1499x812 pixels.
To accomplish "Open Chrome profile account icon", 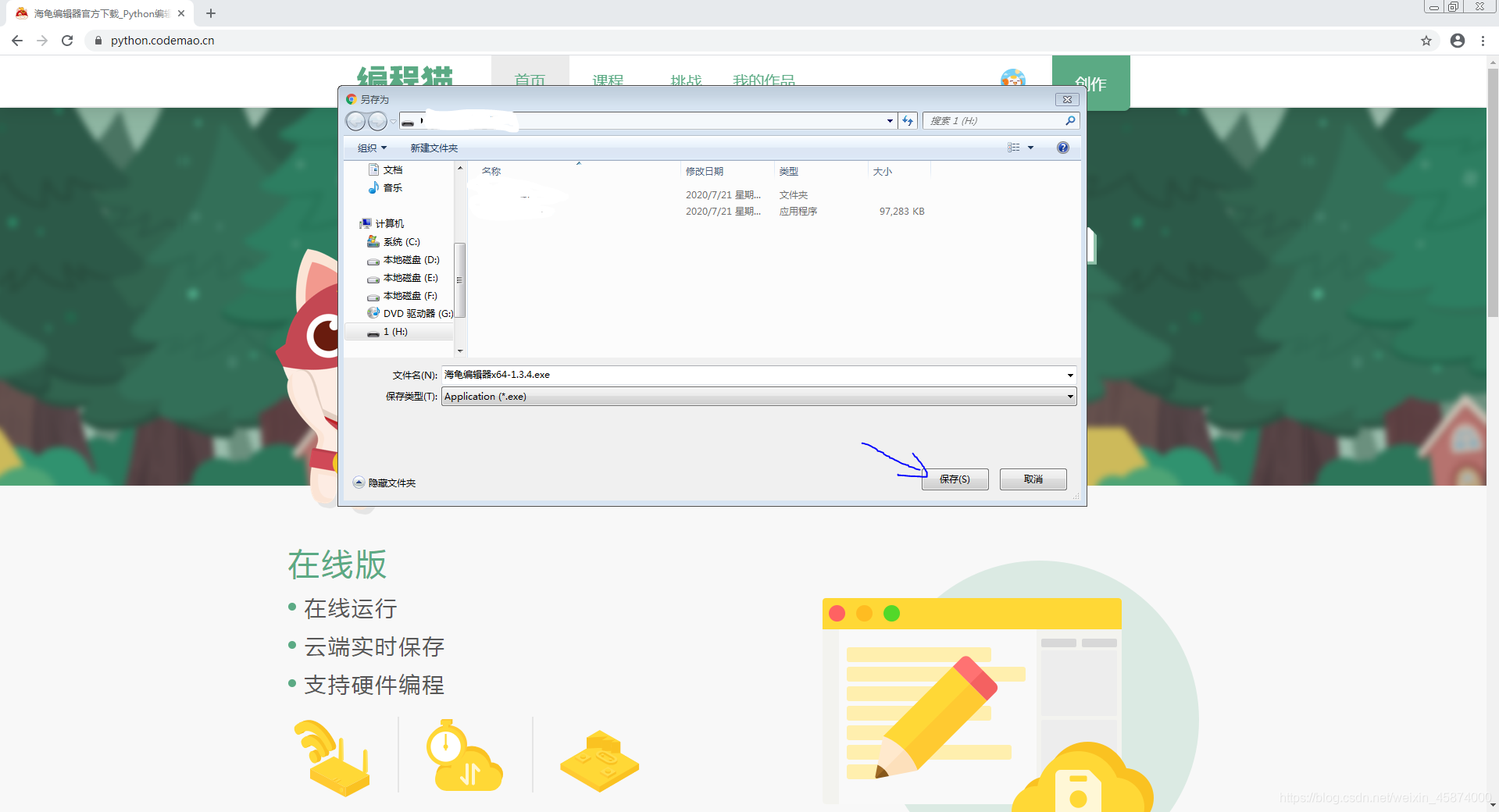I will (1458, 41).
